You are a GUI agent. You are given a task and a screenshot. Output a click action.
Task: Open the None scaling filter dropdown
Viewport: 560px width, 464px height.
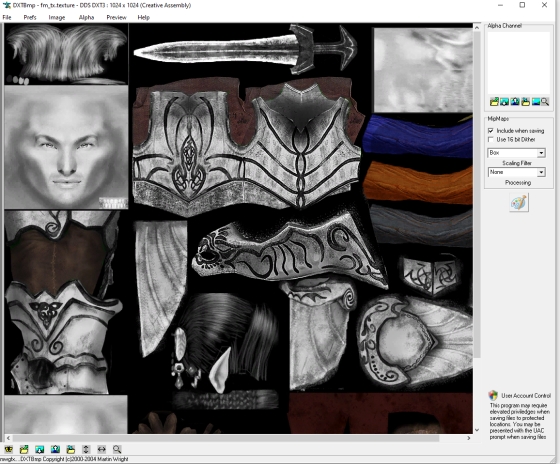pos(541,172)
